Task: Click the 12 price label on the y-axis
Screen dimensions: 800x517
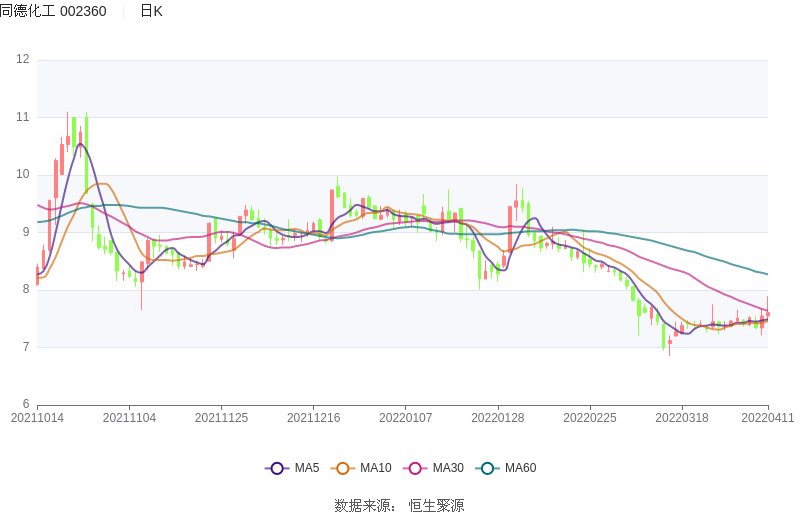Action: 23,59
